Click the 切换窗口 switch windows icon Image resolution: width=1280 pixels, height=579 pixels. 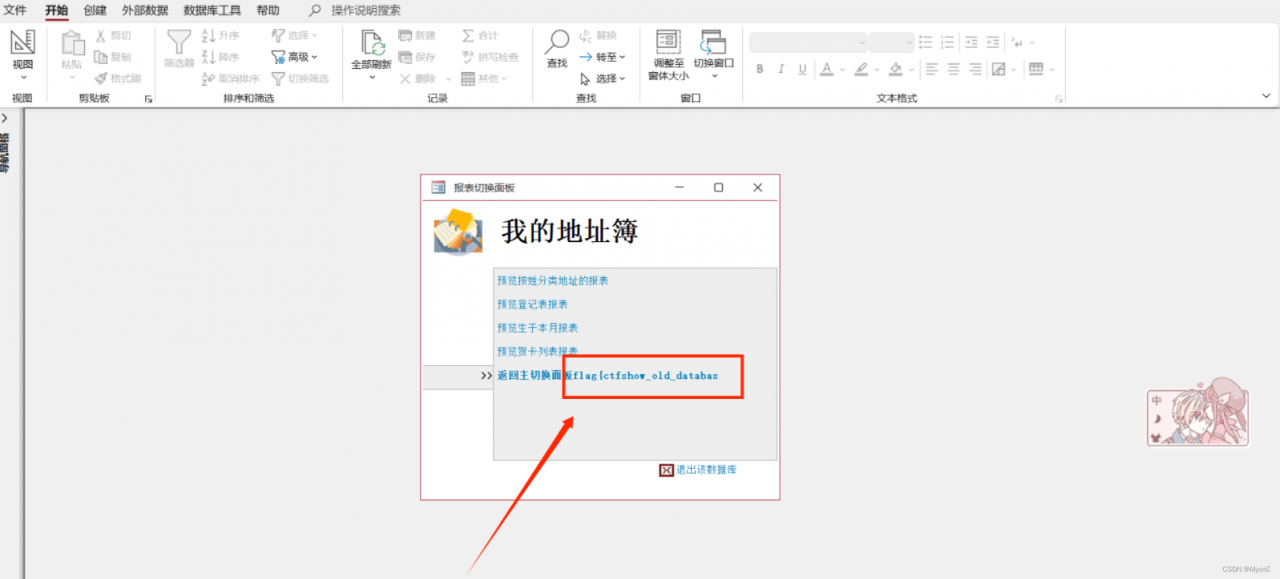[713, 44]
